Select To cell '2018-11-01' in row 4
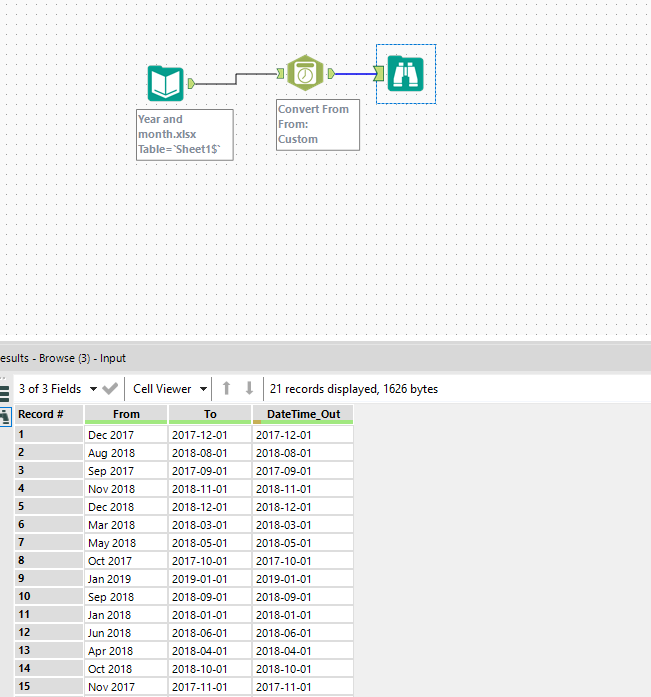 coord(210,489)
